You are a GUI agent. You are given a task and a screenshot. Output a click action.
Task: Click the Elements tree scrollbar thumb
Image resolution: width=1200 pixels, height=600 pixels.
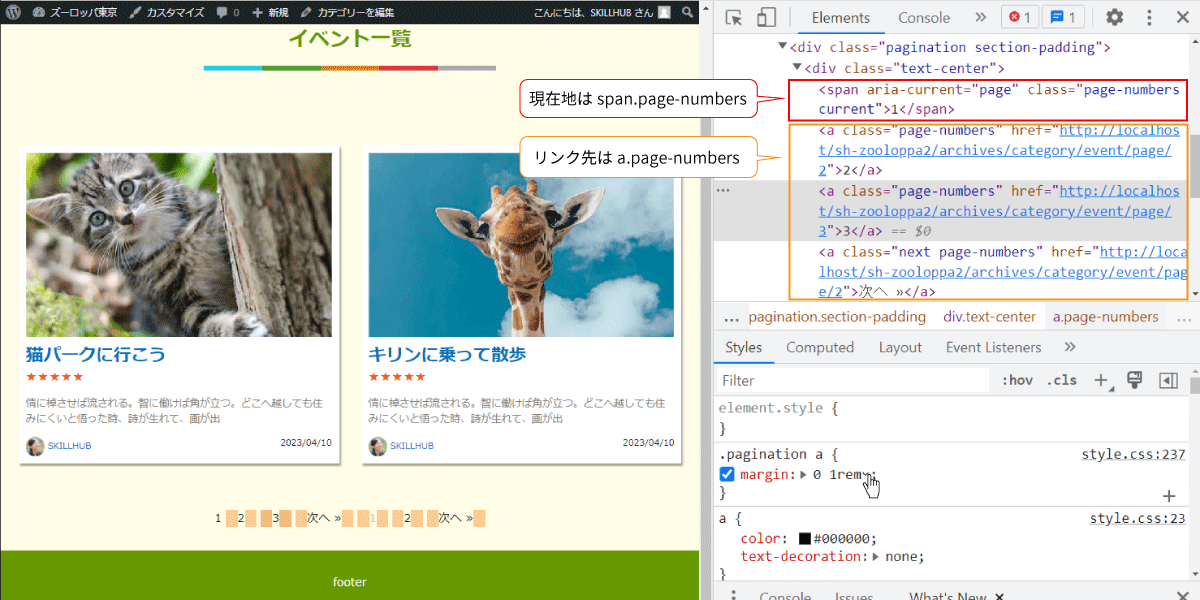tap(1193, 165)
